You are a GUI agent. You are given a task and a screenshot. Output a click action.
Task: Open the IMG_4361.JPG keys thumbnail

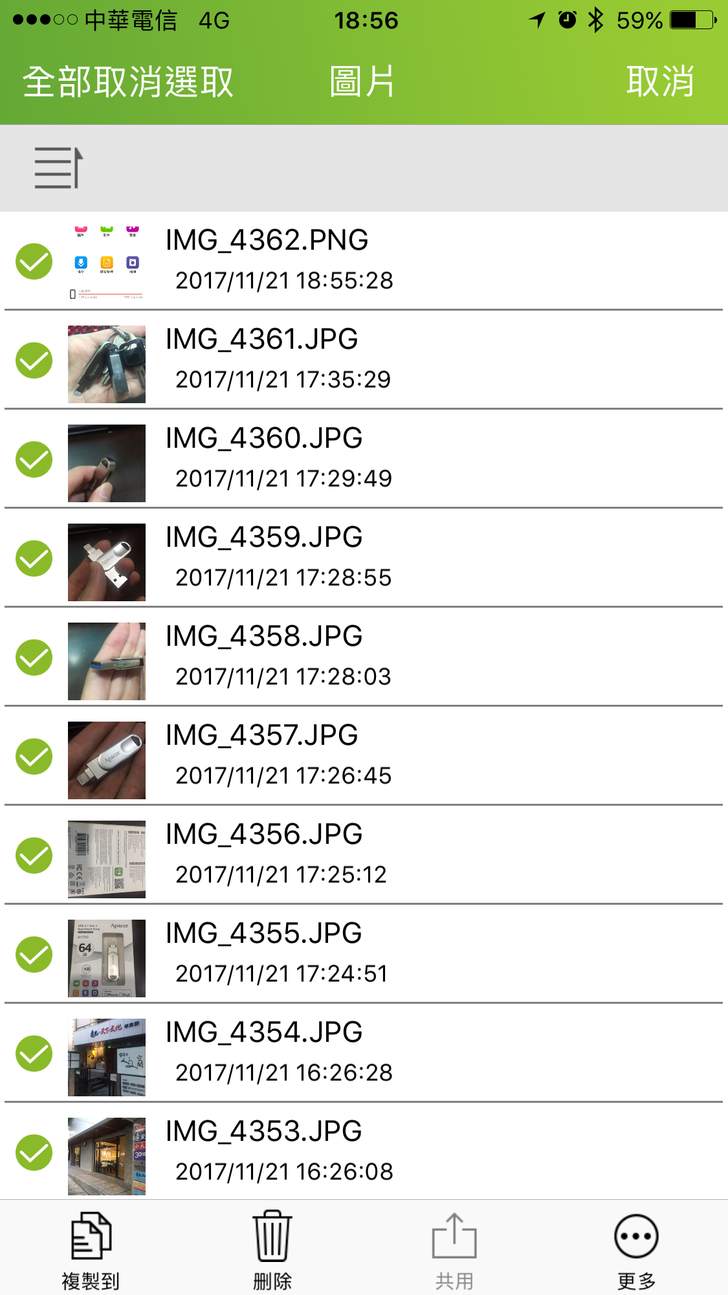[x=106, y=363]
